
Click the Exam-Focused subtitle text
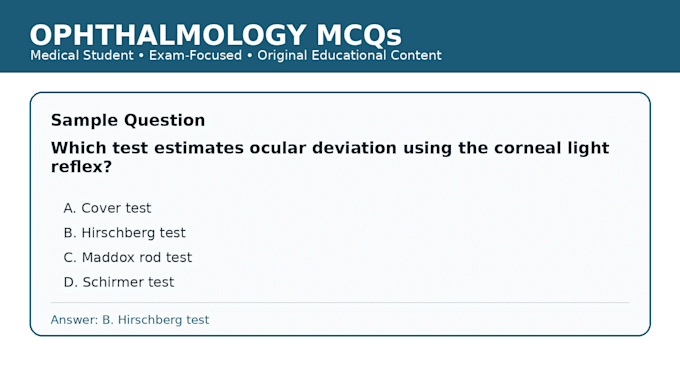(195, 56)
